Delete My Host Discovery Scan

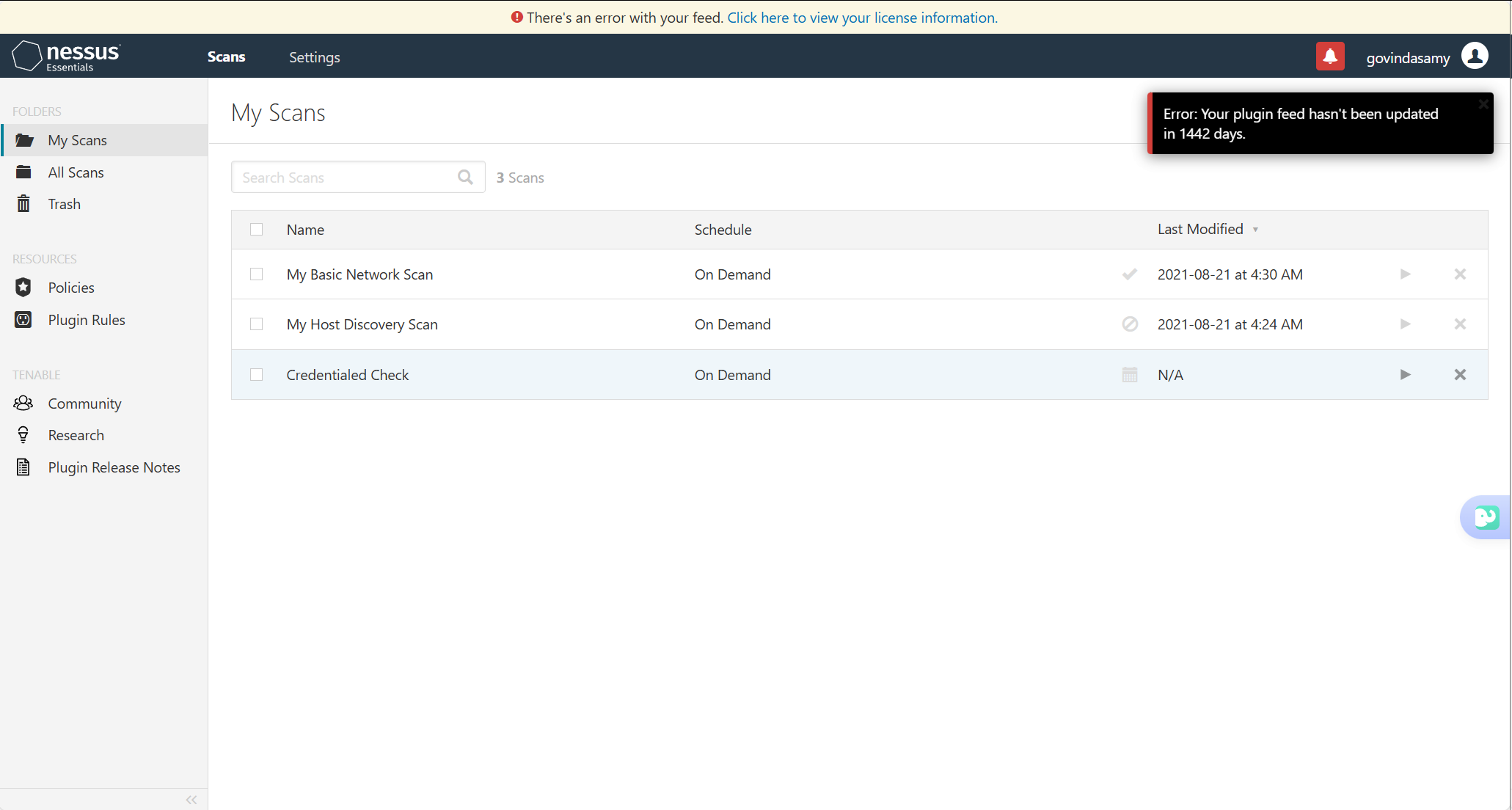pyautogui.click(x=1460, y=324)
